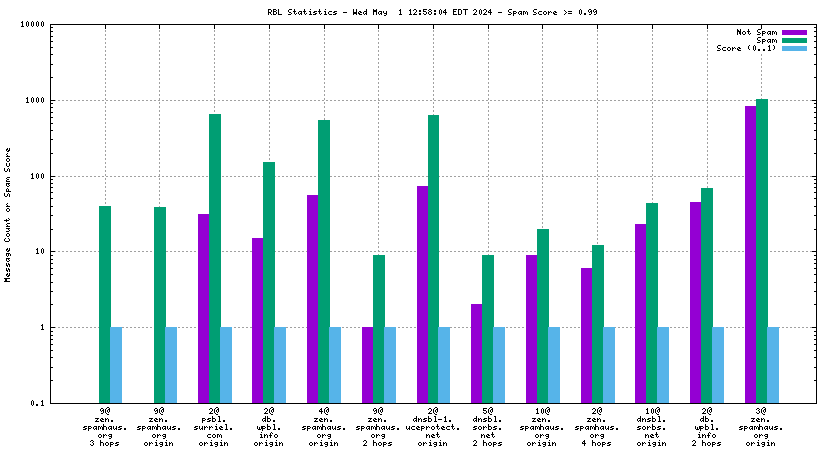The height and width of the screenshot is (468, 832).
Task: Select the purple bar for dnsbl.sorbs.net 2 hops
Action: (x=477, y=353)
